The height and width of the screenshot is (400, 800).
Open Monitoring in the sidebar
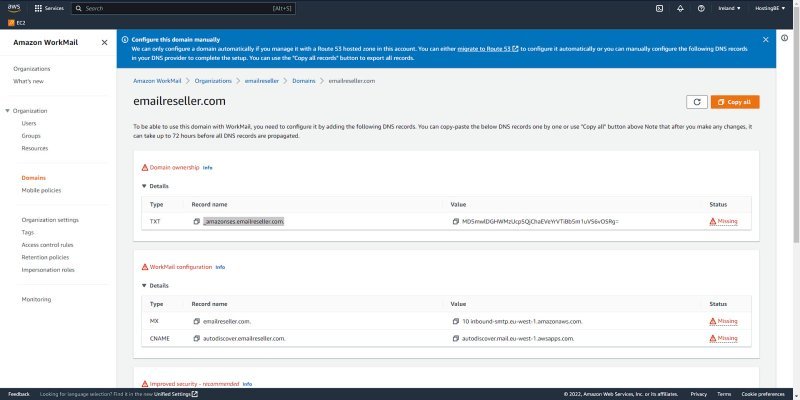(36, 299)
